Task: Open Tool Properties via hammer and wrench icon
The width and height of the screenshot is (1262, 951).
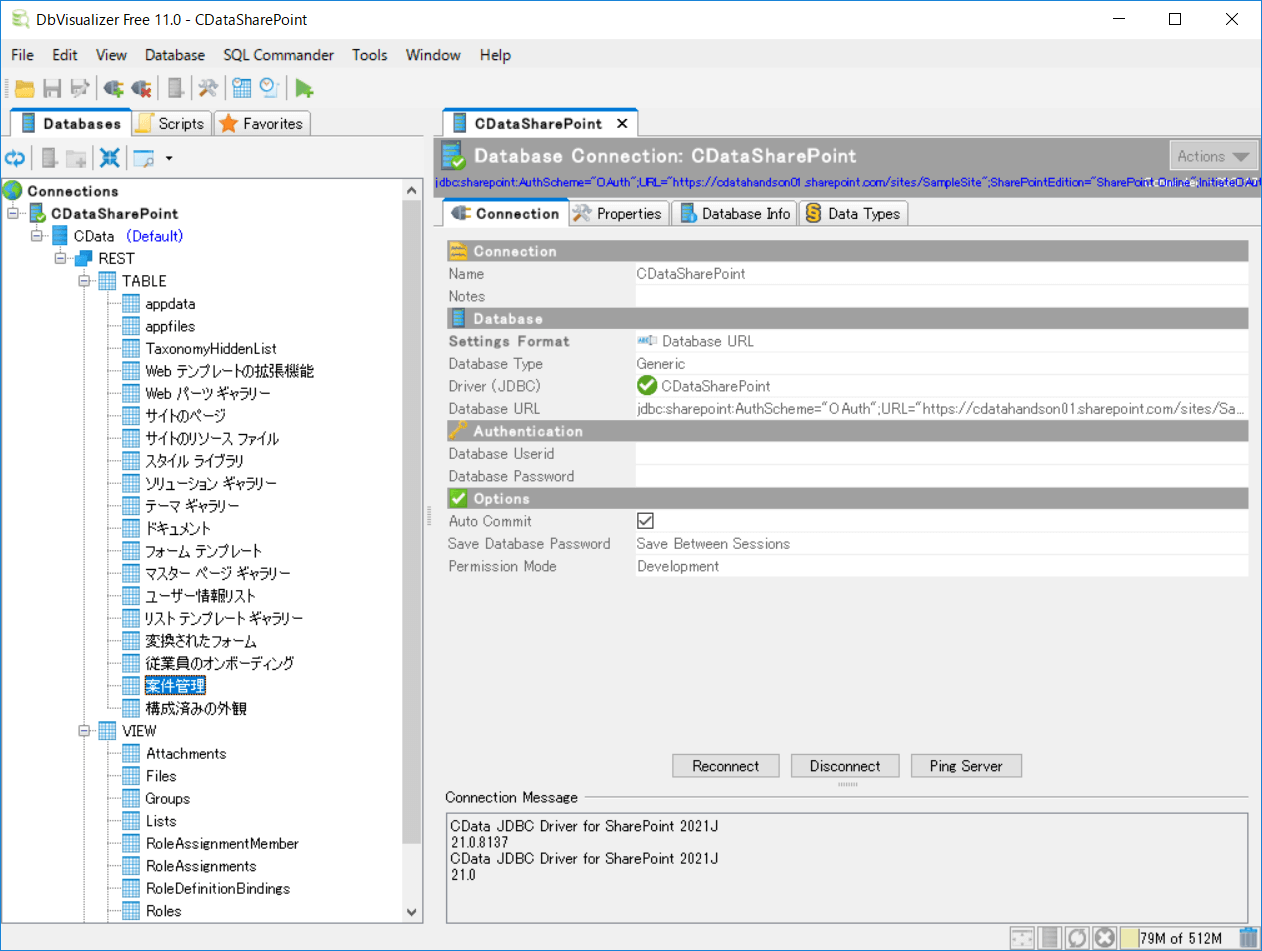Action: (x=208, y=89)
